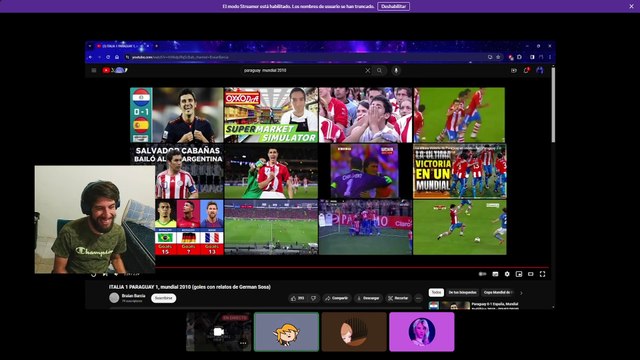Select the De tus búsquedas chip

click(x=462, y=293)
